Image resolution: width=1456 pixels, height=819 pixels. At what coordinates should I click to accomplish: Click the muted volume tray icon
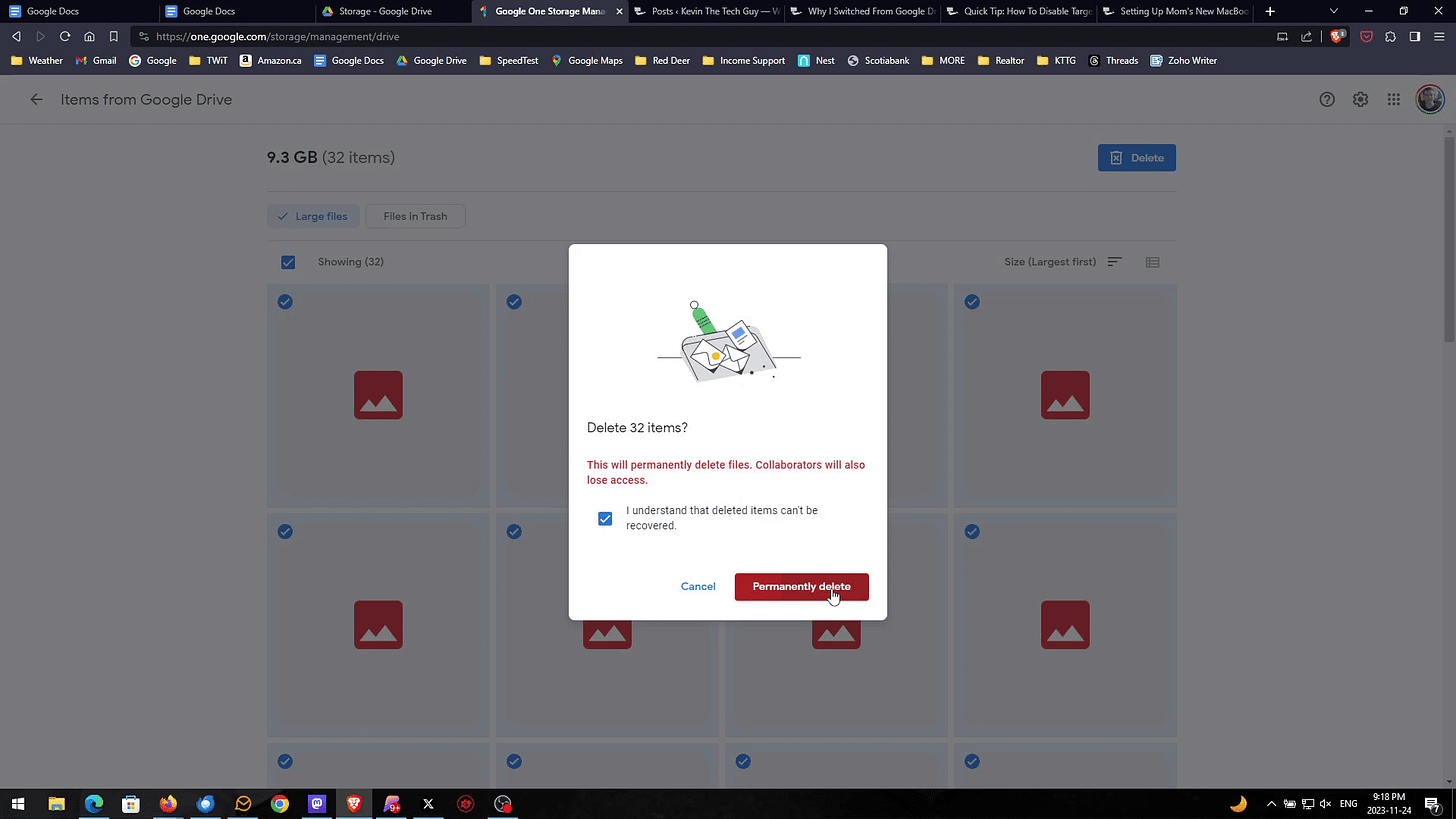1326,804
